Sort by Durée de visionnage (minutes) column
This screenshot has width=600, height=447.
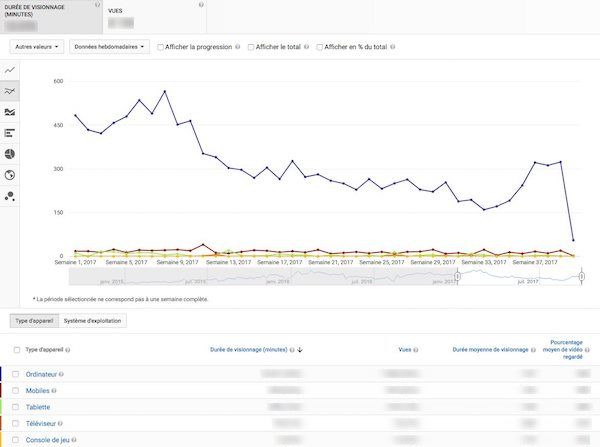coord(252,349)
